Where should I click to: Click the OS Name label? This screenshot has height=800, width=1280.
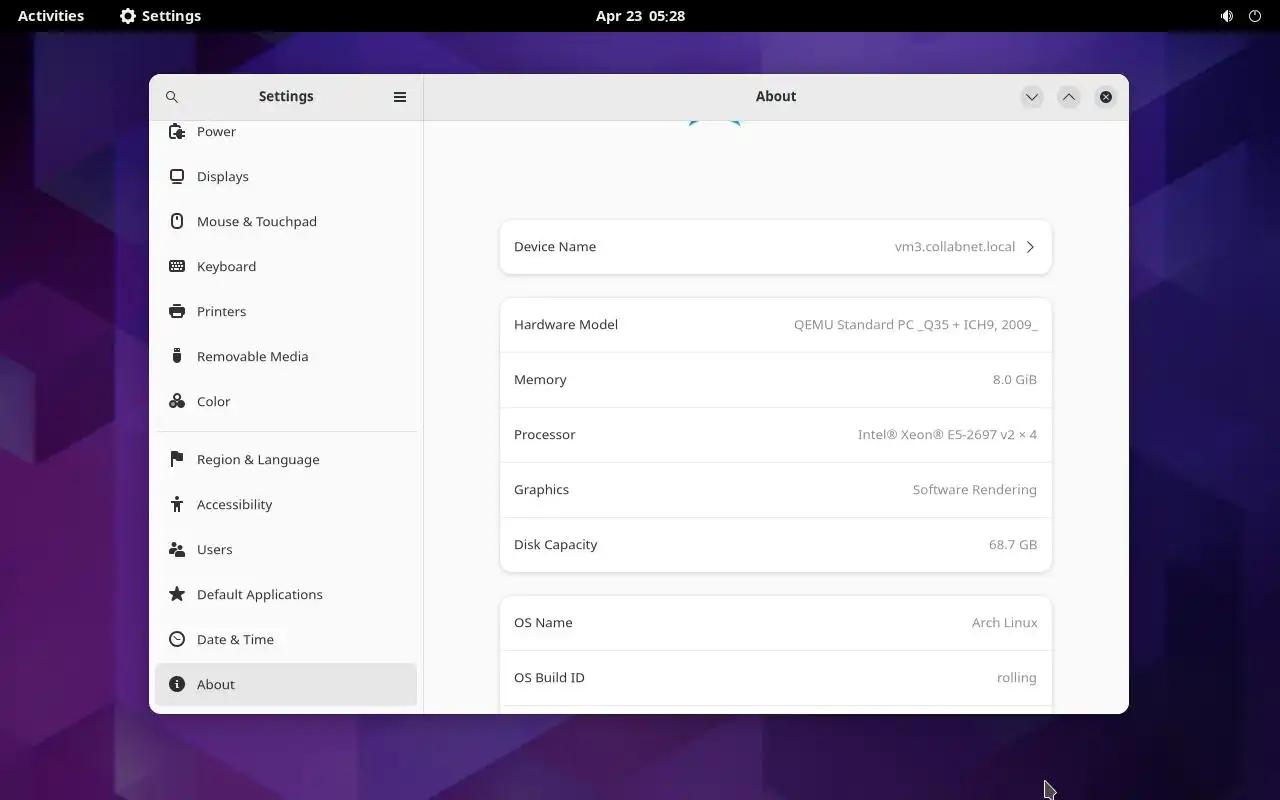coord(543,623)
